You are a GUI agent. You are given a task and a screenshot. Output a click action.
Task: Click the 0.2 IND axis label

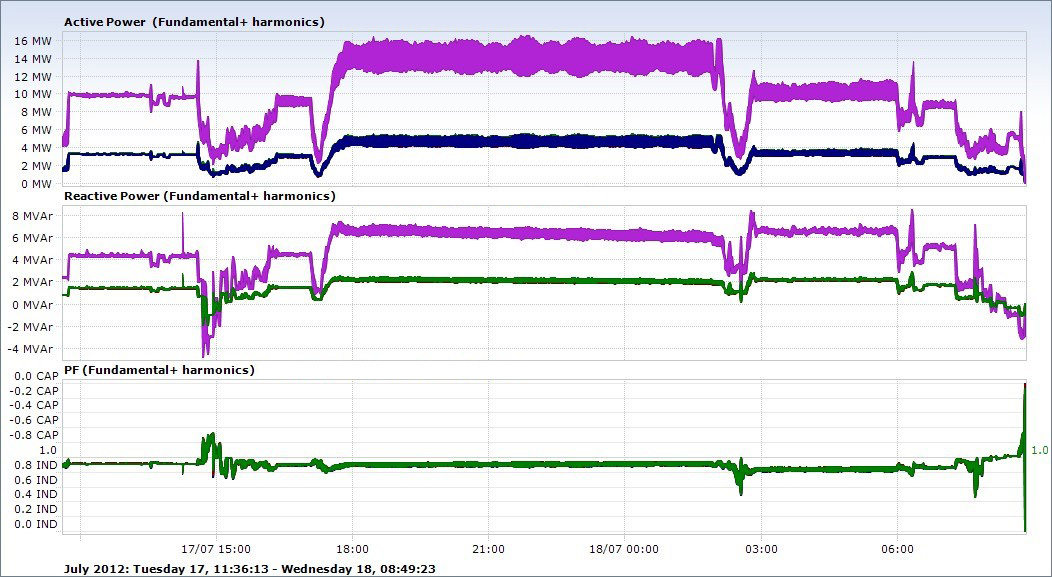coord(37,509)
